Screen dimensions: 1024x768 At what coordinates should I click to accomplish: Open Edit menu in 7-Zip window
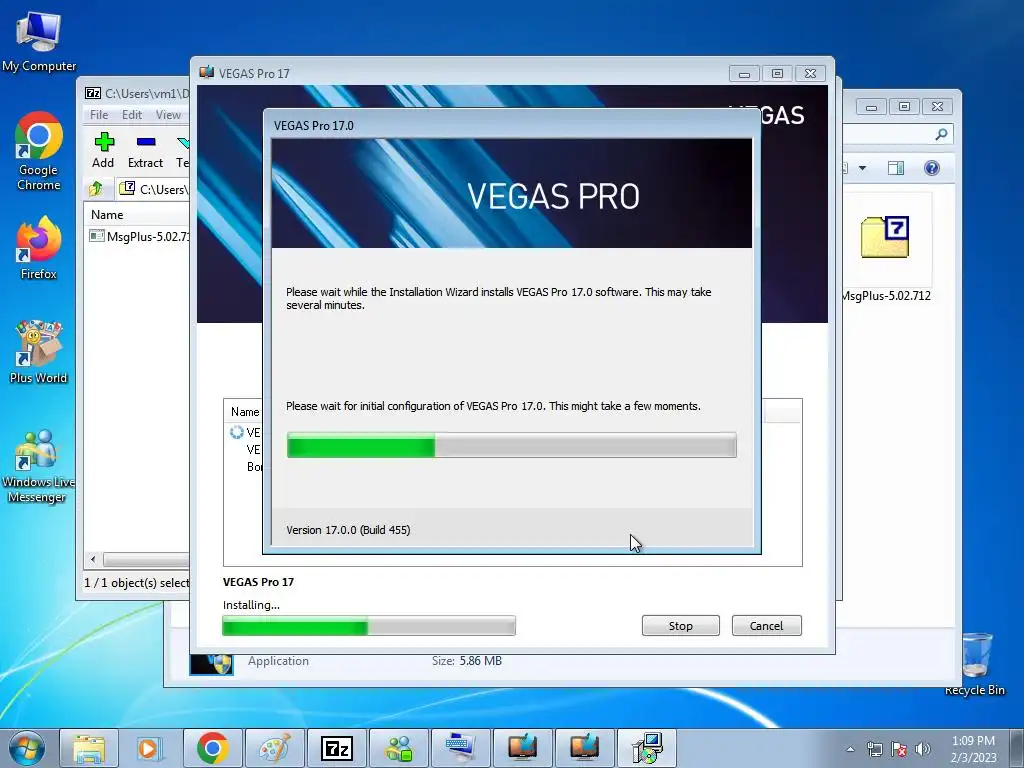click(131, 115)
